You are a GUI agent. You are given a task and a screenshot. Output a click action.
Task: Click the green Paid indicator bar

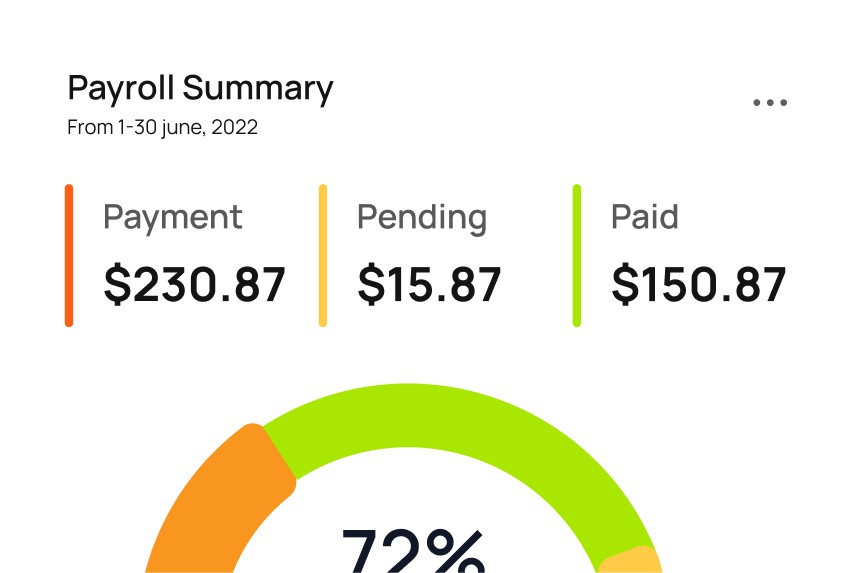[x=577, y=256]
